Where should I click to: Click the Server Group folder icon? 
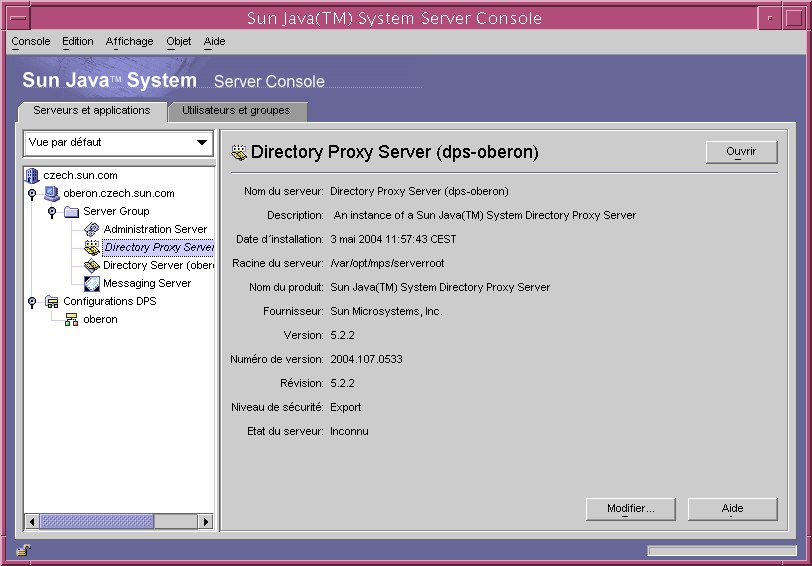71,212
